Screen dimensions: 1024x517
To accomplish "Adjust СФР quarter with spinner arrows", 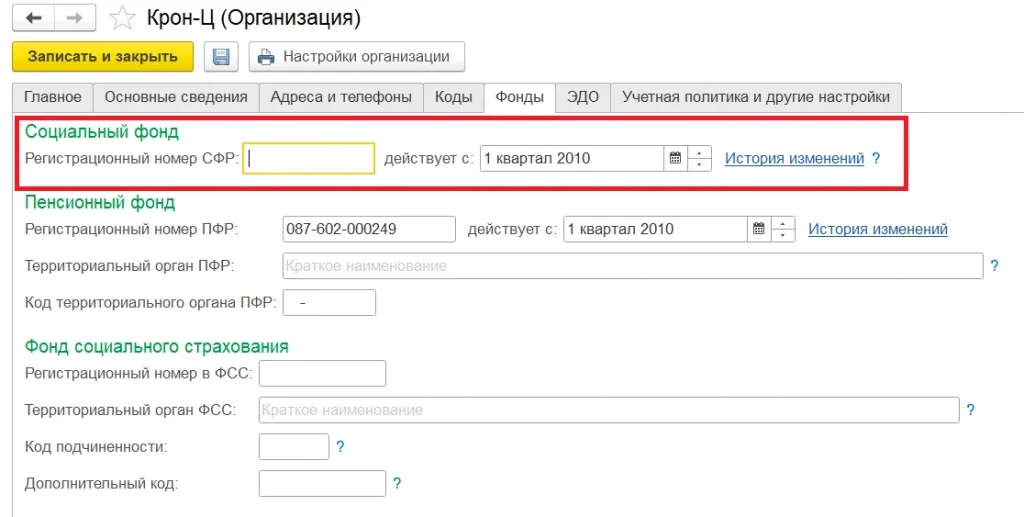I will coord(700,158).
